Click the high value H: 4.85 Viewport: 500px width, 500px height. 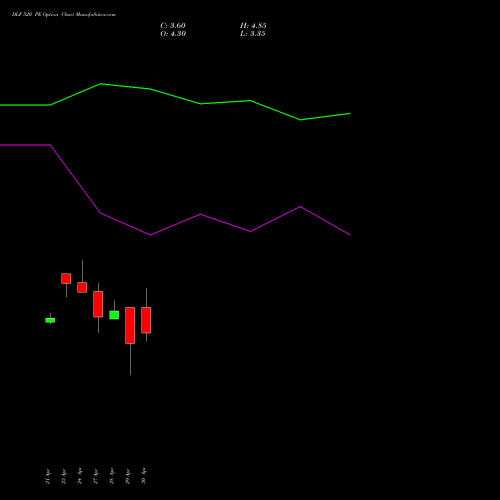tap(253, 26)
